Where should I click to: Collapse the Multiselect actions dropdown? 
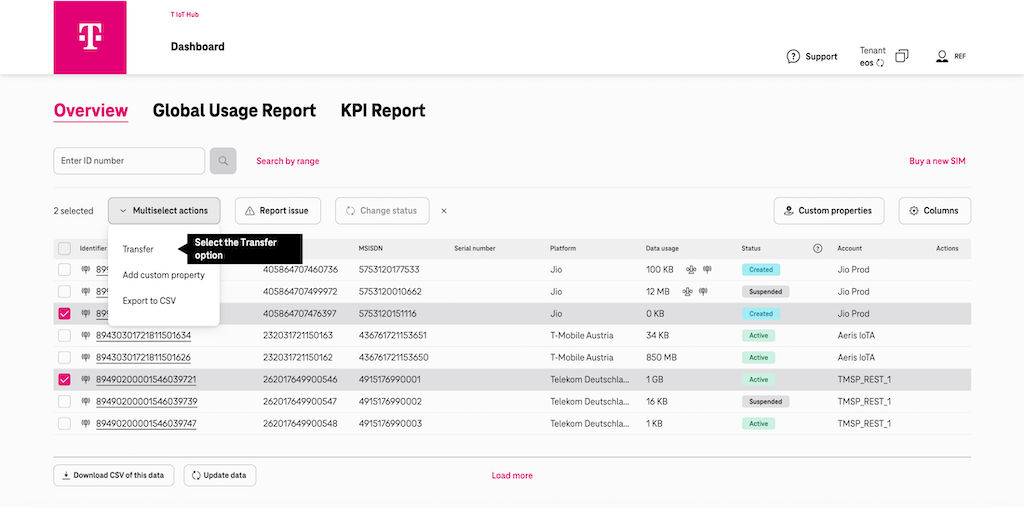[164, 211]
